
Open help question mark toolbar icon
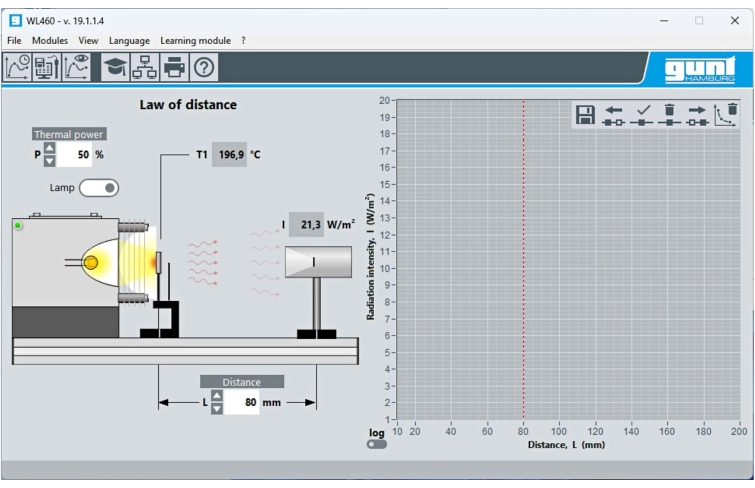204,67
